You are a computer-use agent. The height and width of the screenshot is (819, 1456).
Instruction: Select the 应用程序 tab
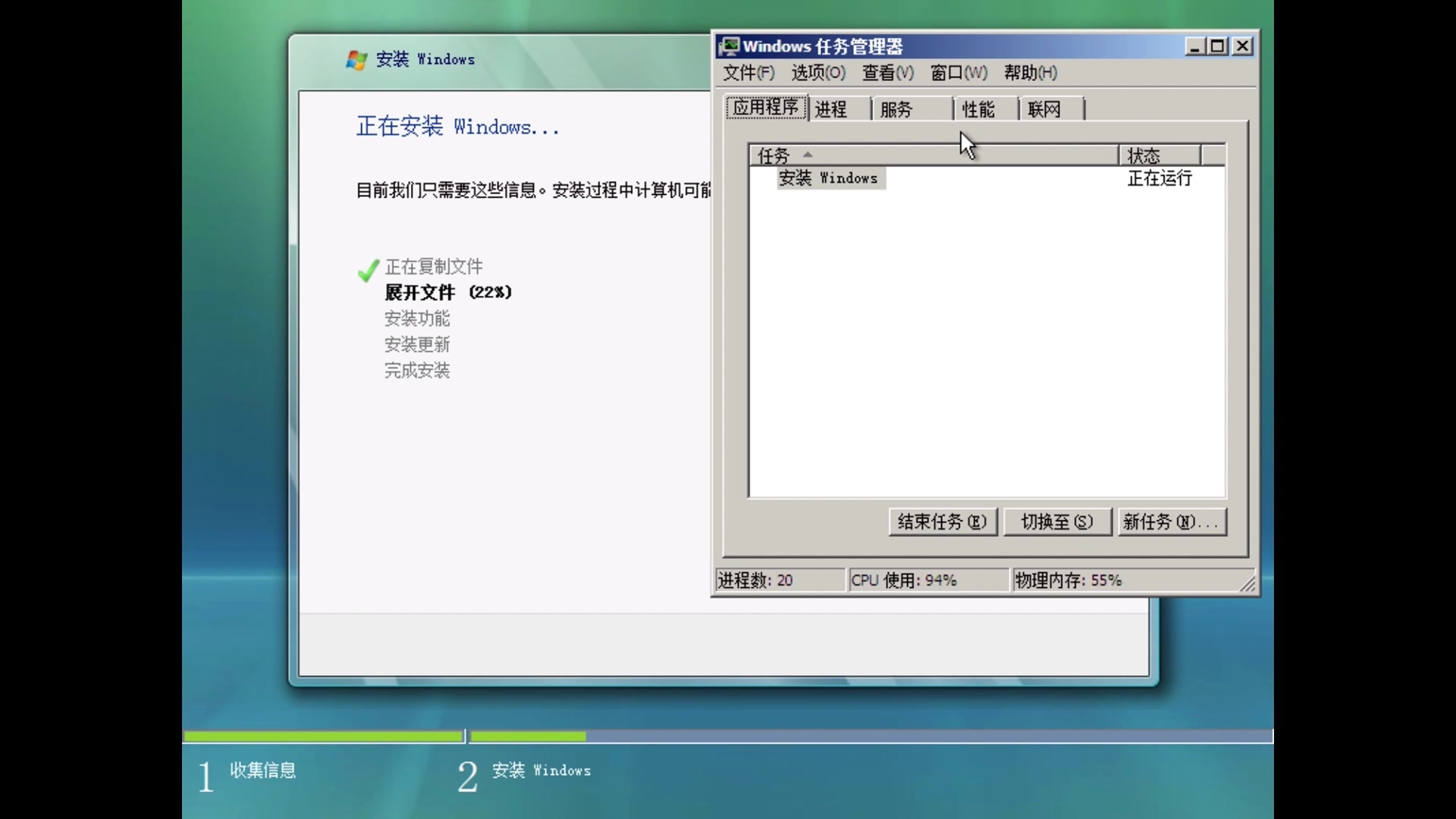coord(766,107)
